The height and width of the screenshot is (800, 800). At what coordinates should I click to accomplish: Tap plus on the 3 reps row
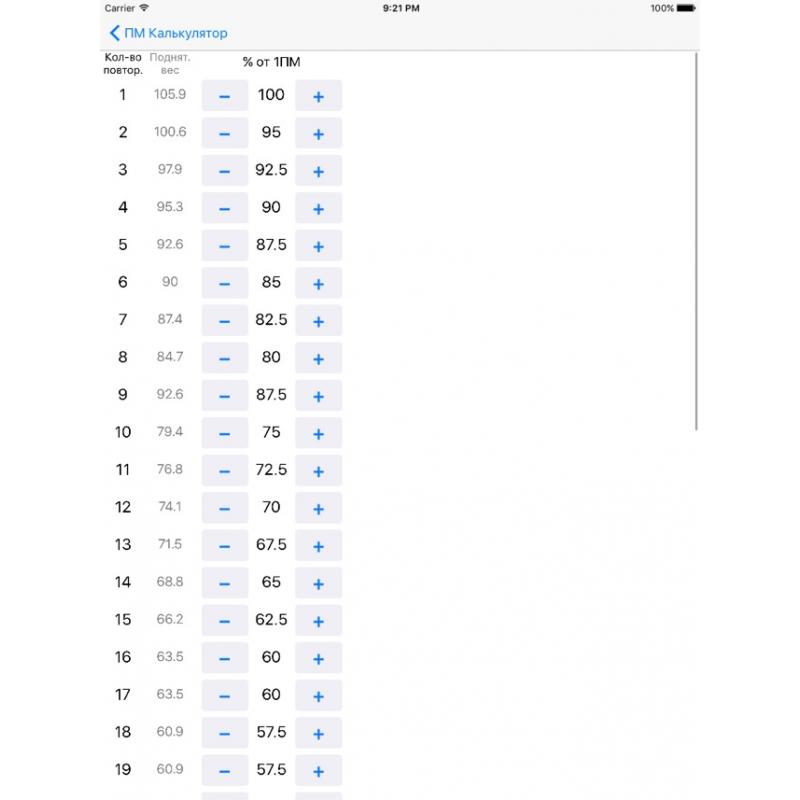[x=318, y=170]
